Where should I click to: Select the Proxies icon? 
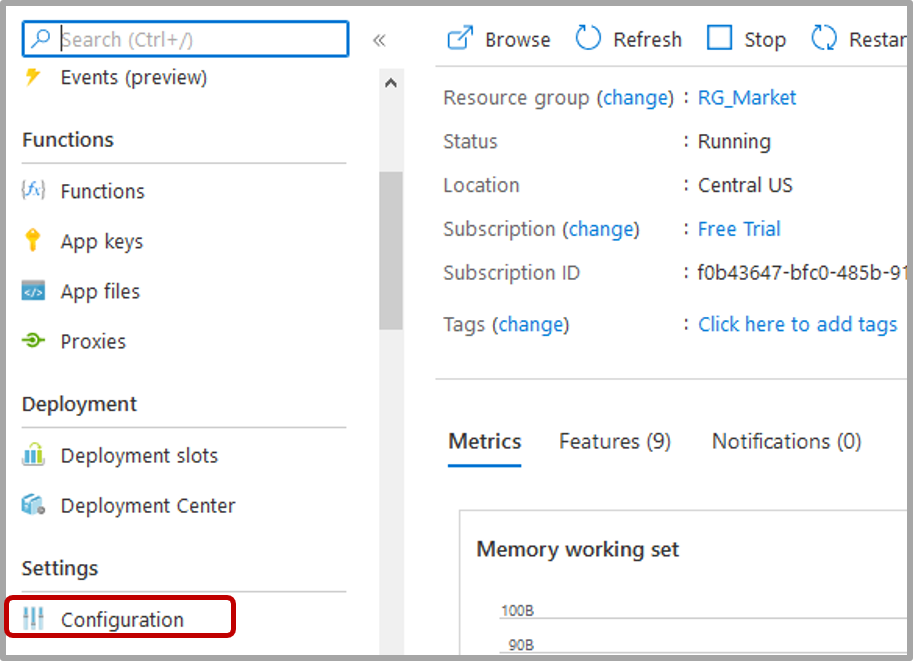pos(33,341)
